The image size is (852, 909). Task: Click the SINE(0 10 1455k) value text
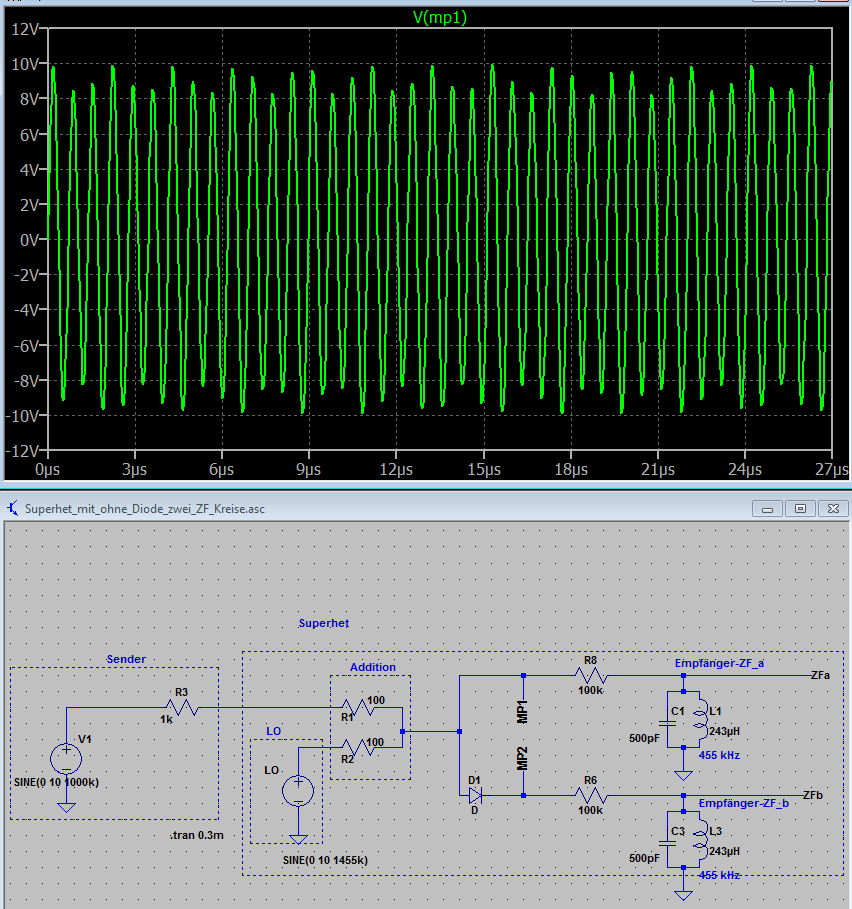coord(326,860)
